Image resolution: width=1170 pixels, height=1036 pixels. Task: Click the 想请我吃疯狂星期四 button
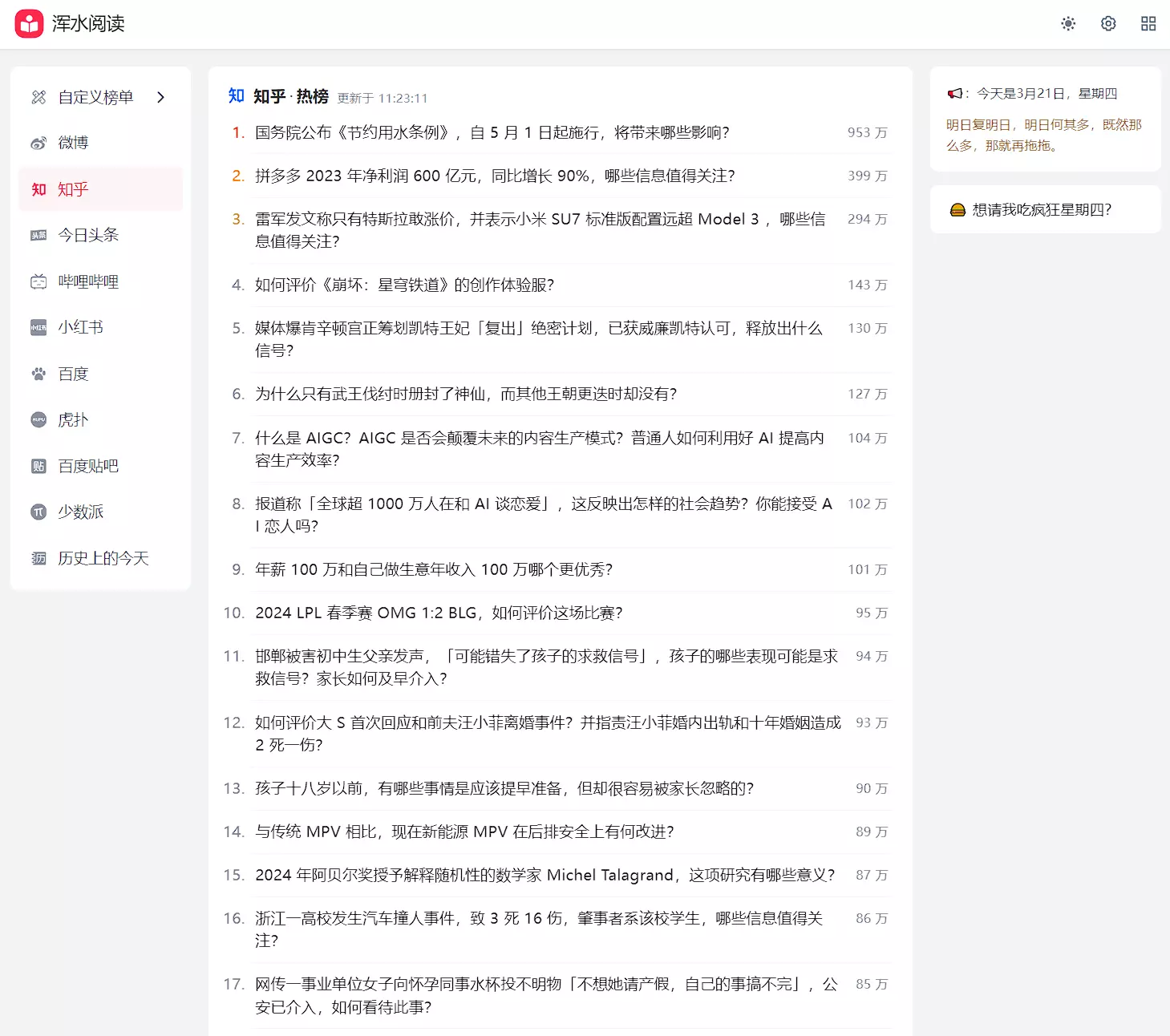(1041, 209)
